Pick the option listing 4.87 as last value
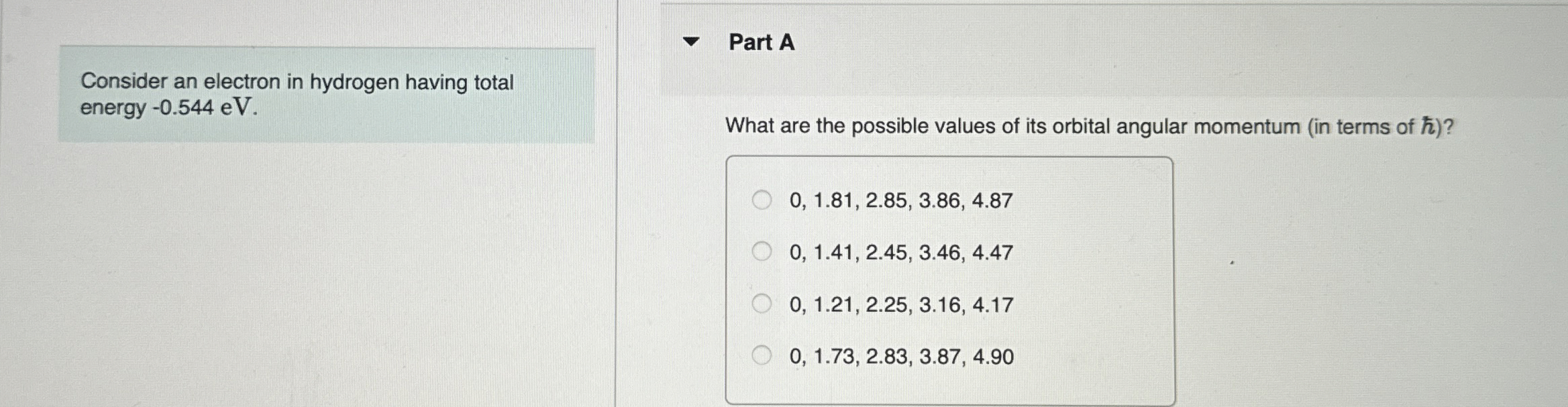 pyautogui.click(x=900, y=200)
